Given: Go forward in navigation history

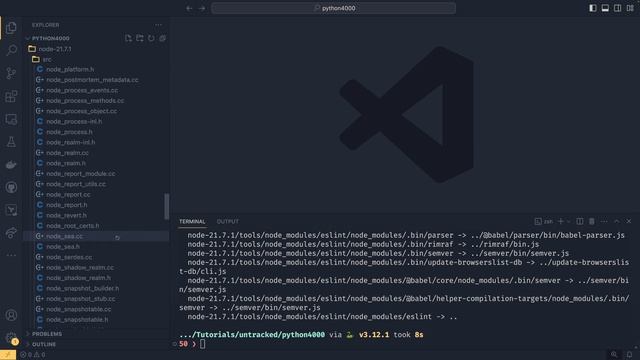Looking at the screenshot, I should click(202, 8).
